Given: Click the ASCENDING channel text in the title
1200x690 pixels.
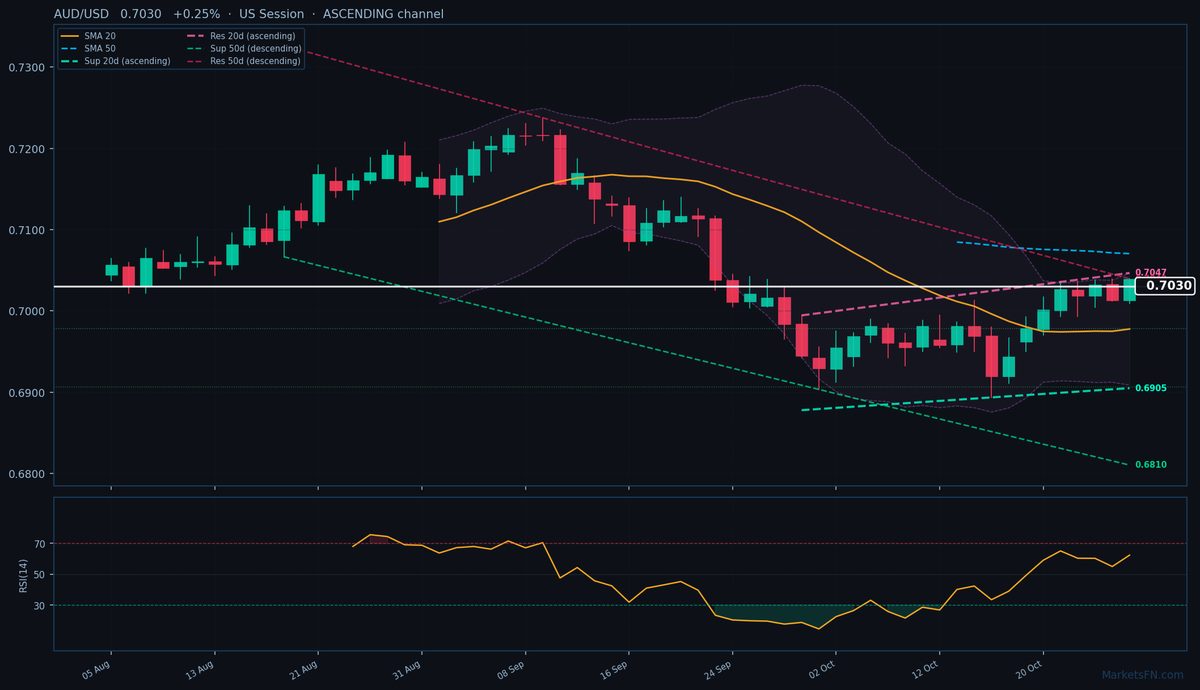Looking at the screenshot, I should (383, 14).
